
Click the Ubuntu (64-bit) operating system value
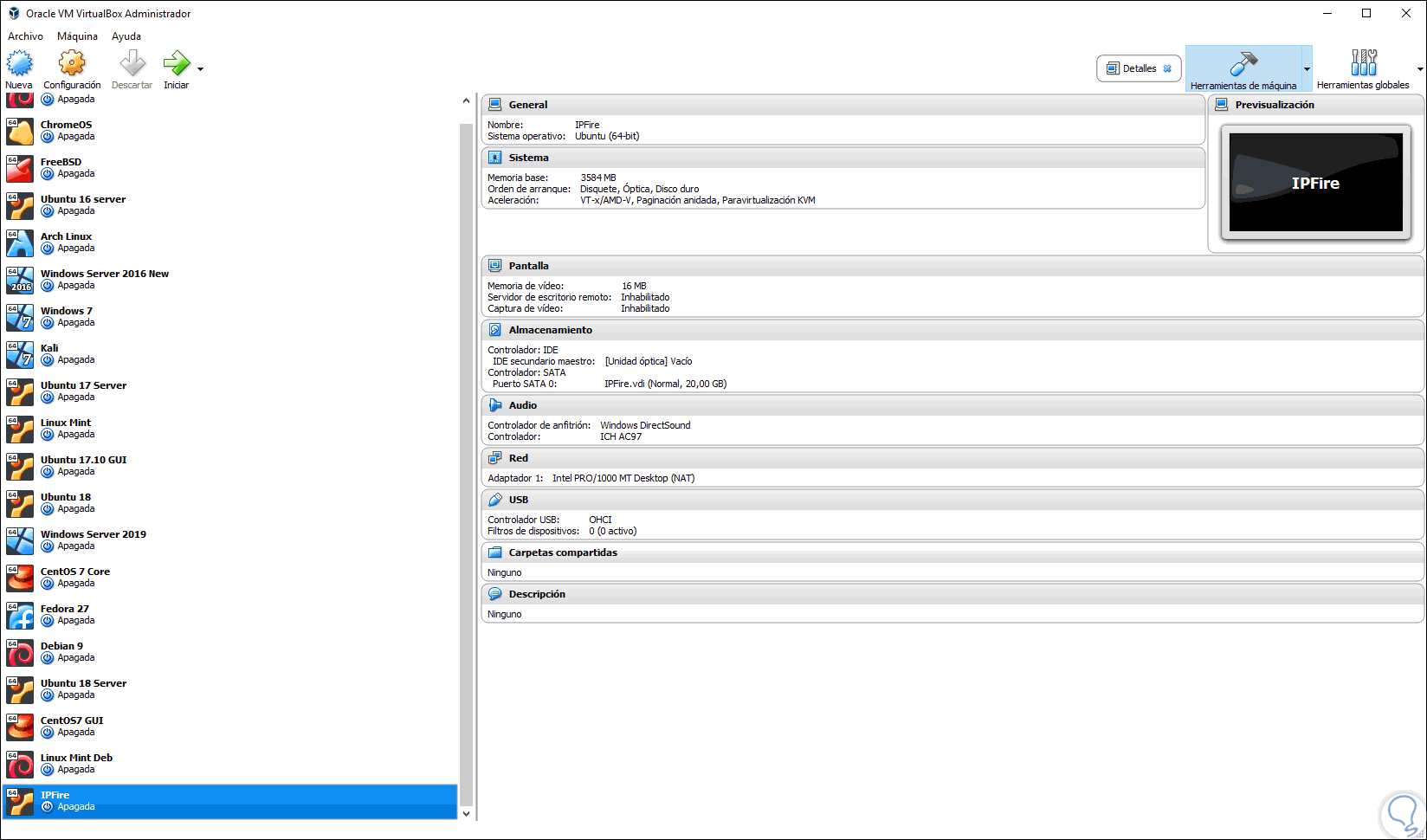pyautogui.click(x=607, y=136)
